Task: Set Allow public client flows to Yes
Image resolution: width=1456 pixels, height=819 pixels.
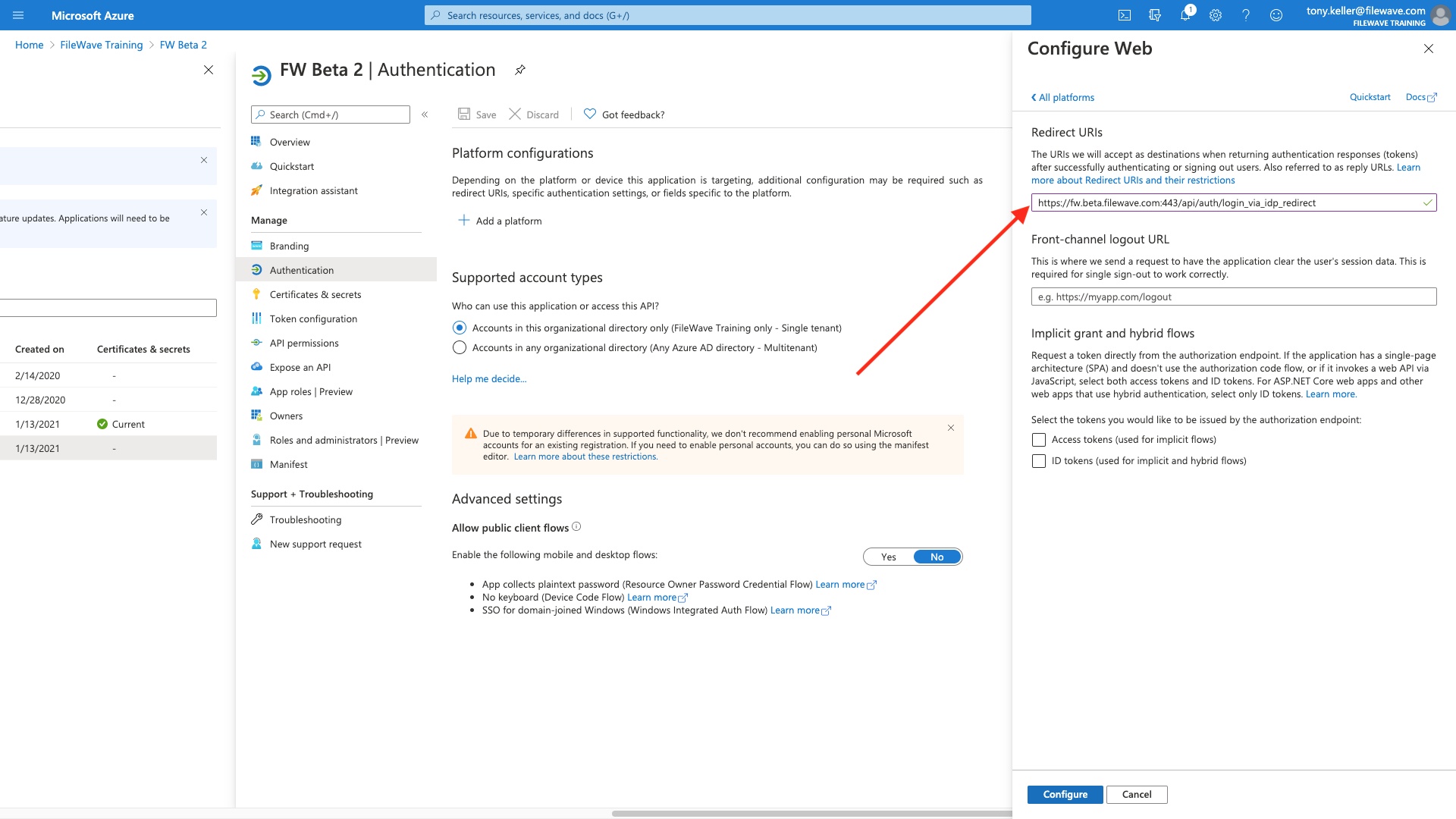Action: (889, 557)
